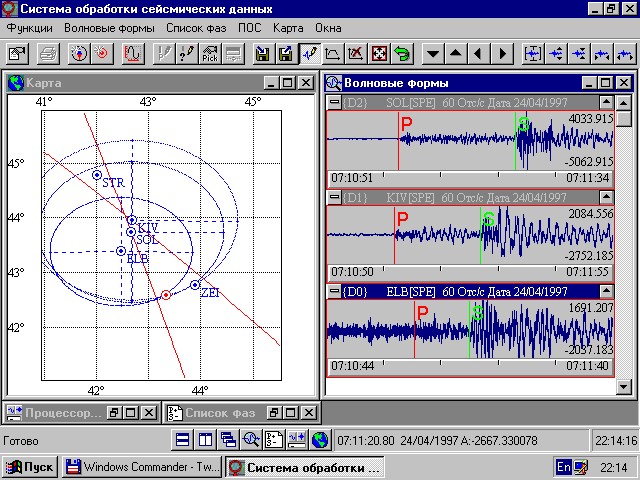
Task: Collapse the SOL[SPE] trace with minus button
Action: tap(335, 103)
